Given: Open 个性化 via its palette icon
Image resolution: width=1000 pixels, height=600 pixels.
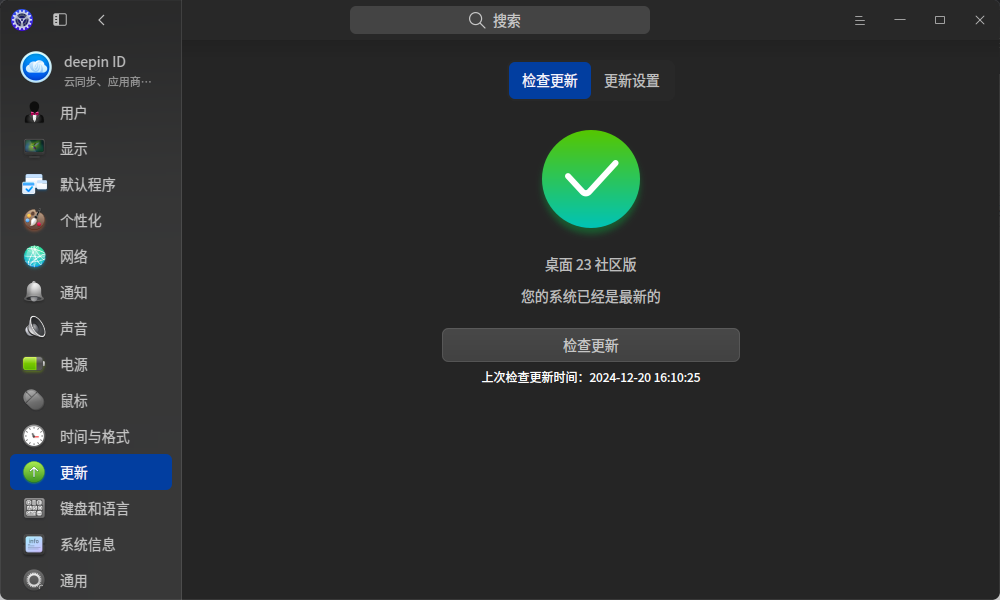Looking at the screenshot, I should [34, 221].
